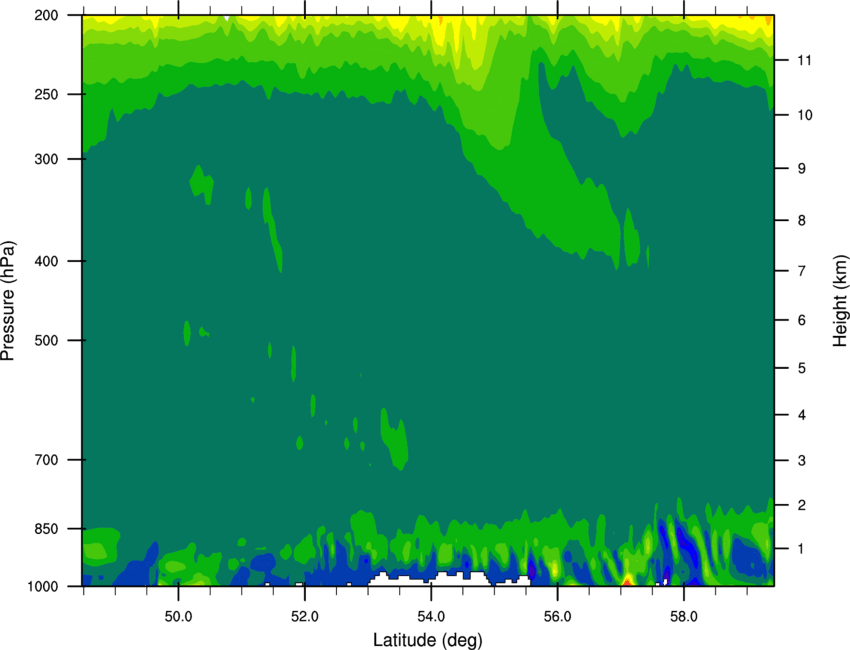Pick the 7 km height label
This screenshot has height=650, width=850.
tap(801, 271)
